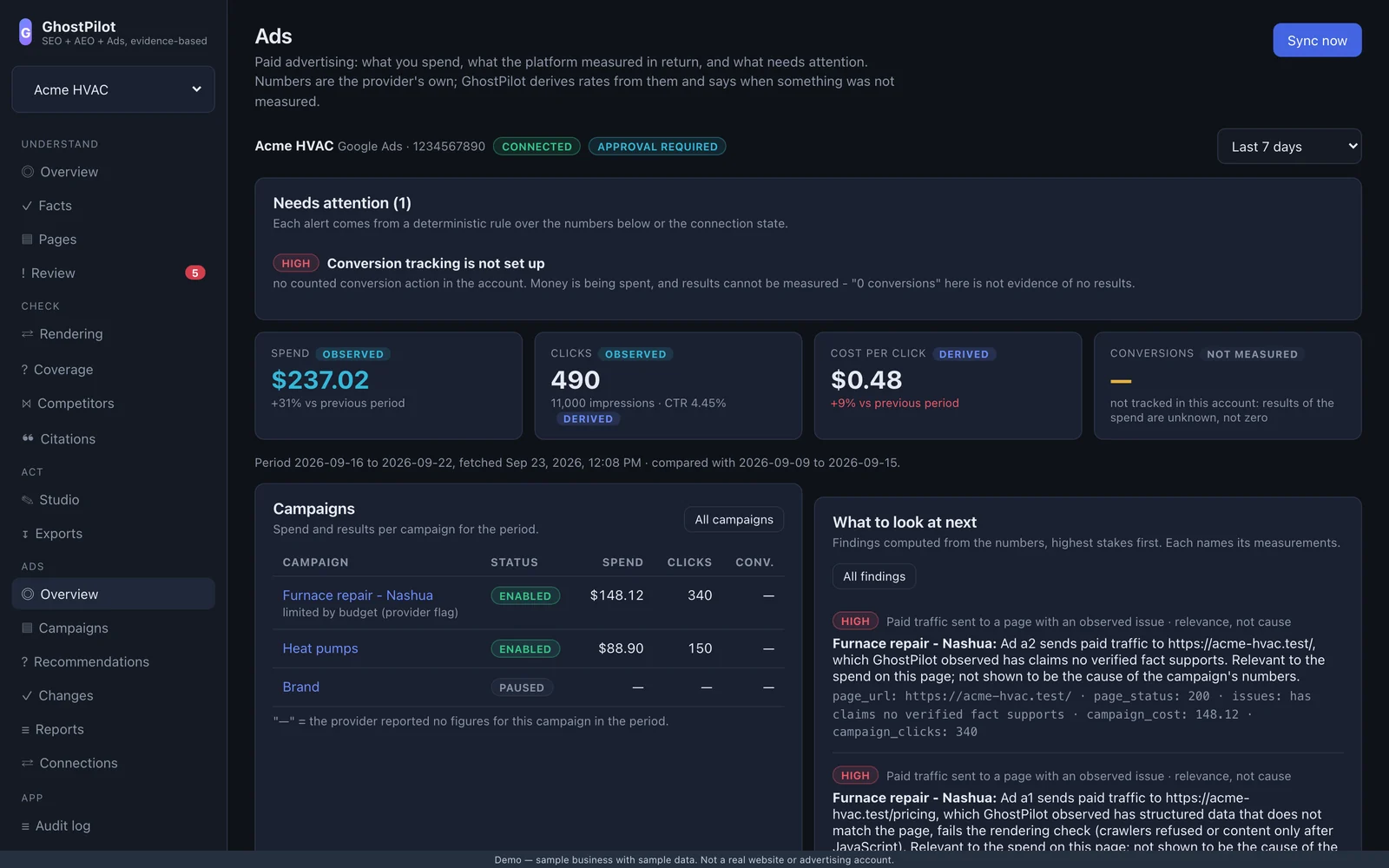Image resolution: width=1389 pixels, height=868 pixels.
Task: Click the Changes checkmark icon
Action: click(27, 696)
